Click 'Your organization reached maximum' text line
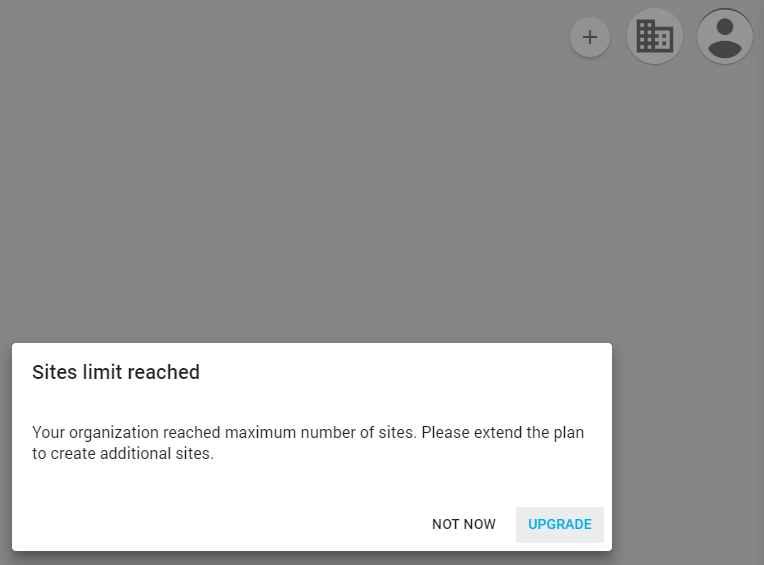This screenshot has width=764, height=565. coord(308,433)
